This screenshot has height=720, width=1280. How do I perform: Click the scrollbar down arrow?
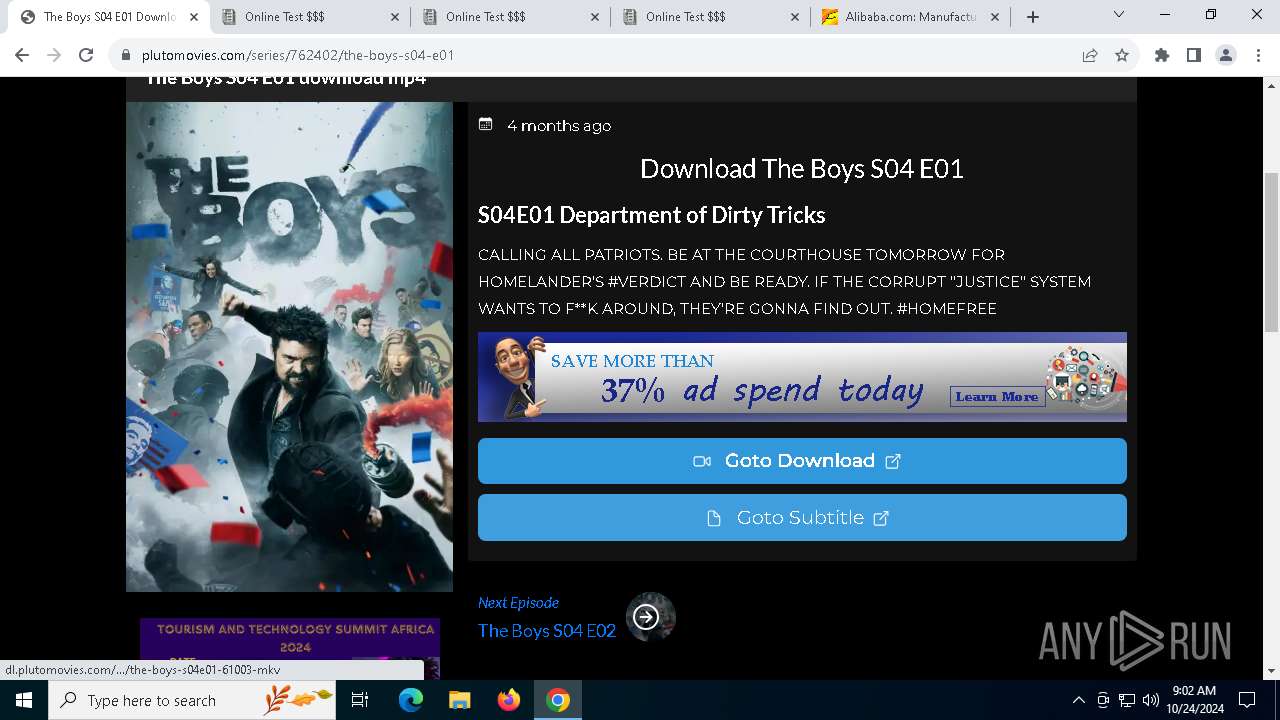point(1272,671)
